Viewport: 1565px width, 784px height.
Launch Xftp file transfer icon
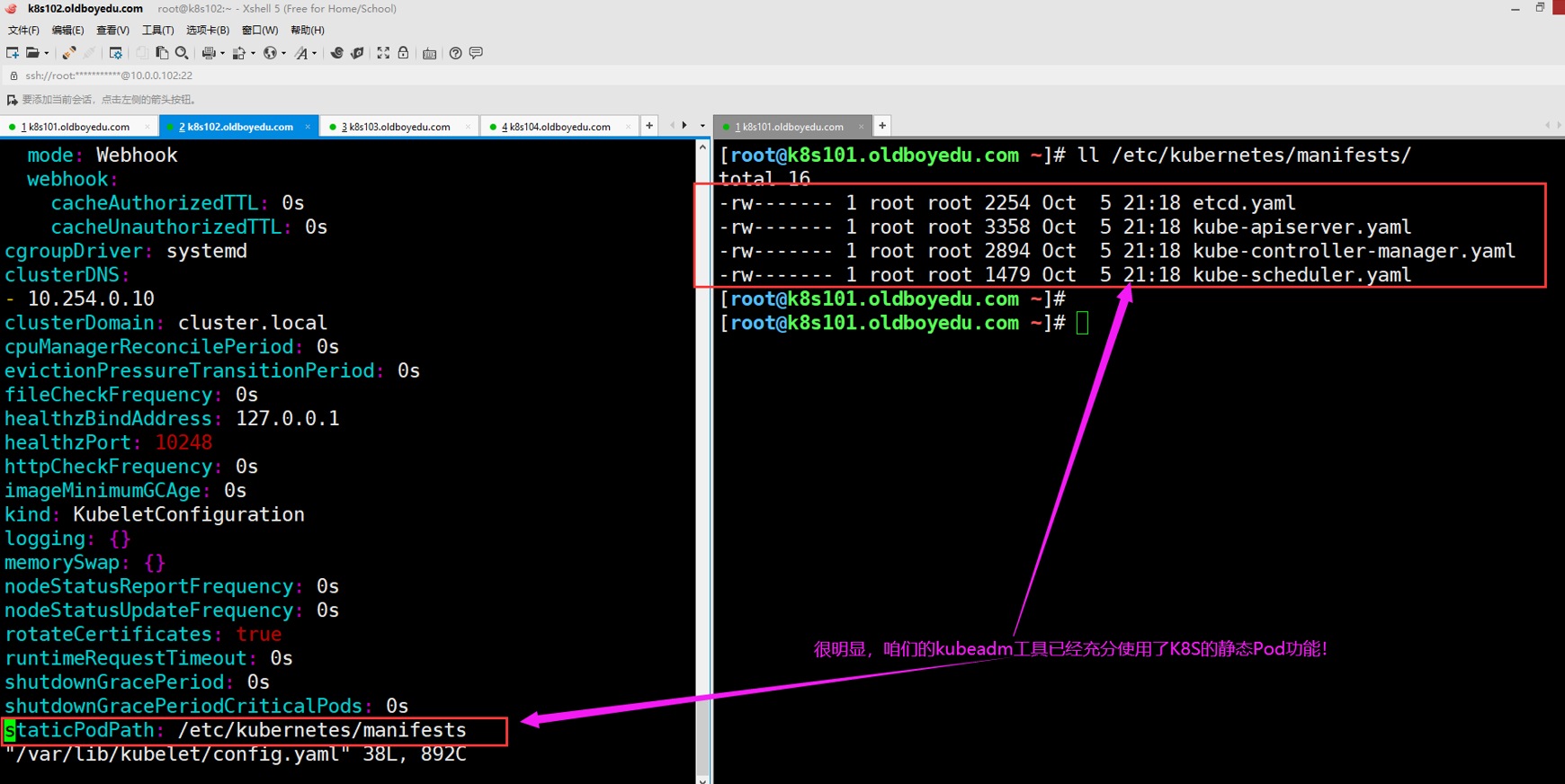click(x=357, y=53)
